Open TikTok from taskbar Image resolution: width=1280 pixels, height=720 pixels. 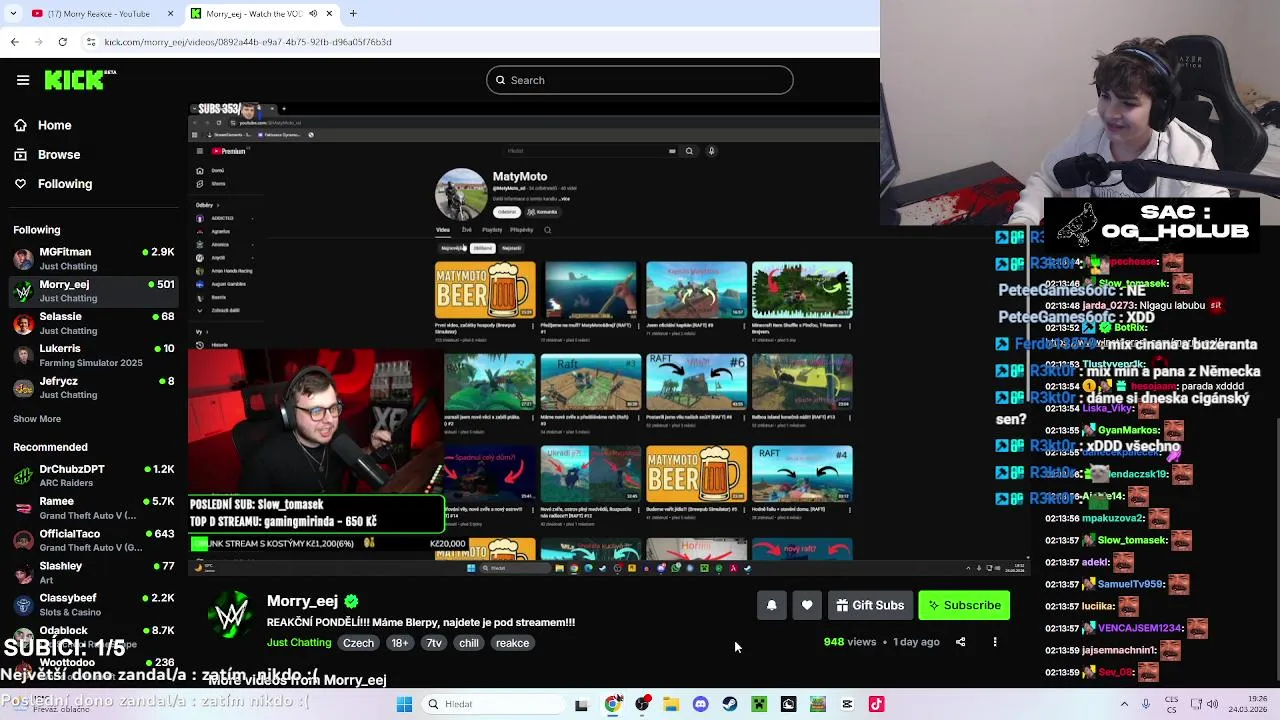pyautogui.click(x=876, y=704)
